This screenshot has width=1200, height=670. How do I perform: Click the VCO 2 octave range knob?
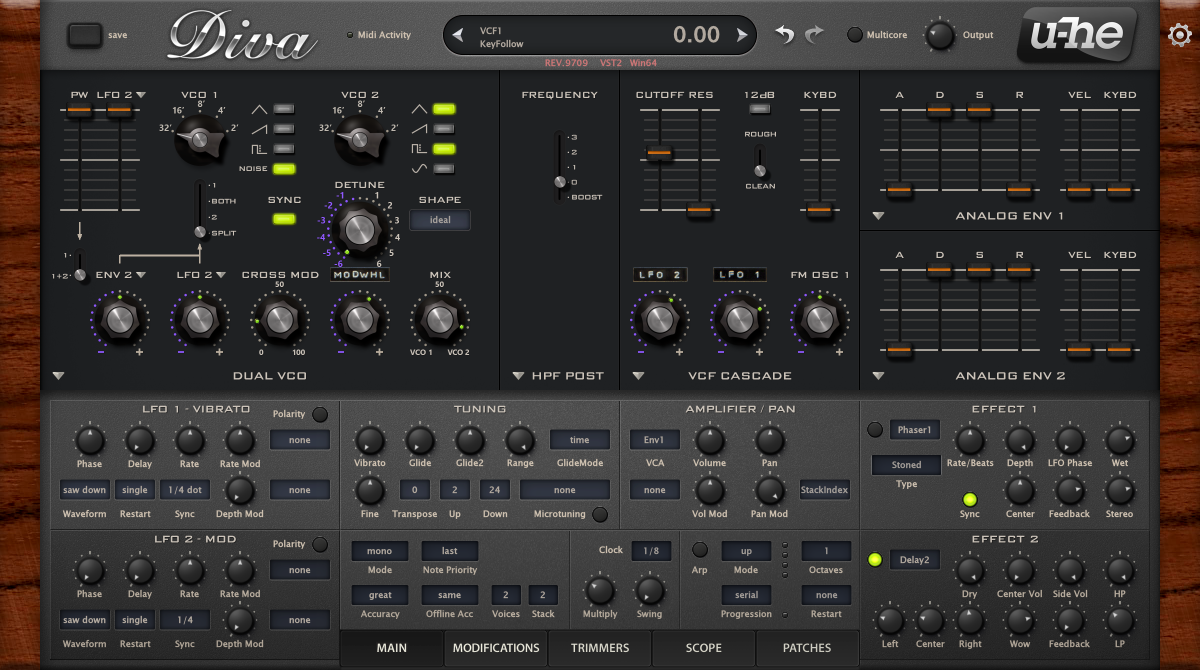pos(359,140)
